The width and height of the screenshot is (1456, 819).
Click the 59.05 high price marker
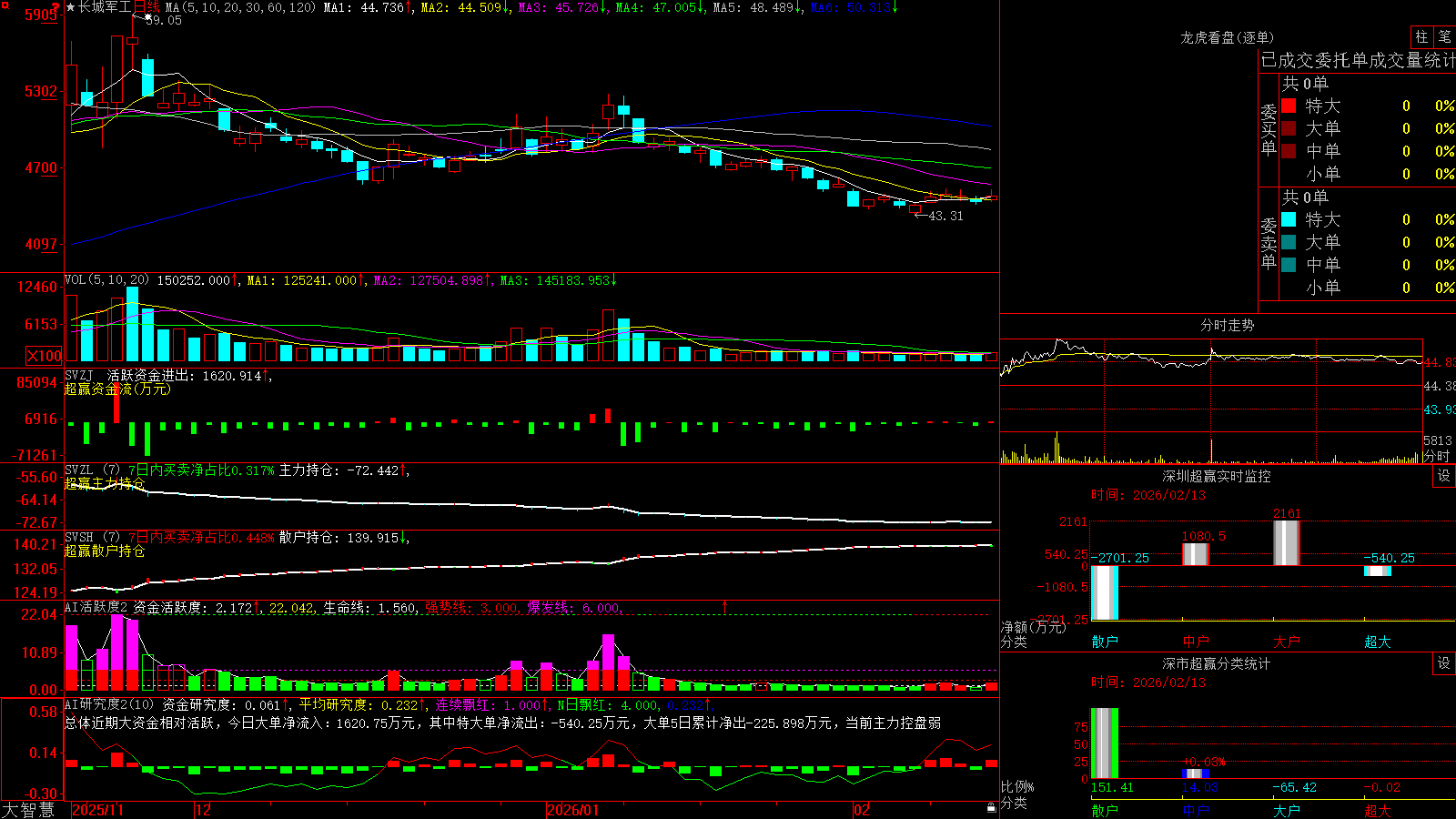click(x=164, y=20)
